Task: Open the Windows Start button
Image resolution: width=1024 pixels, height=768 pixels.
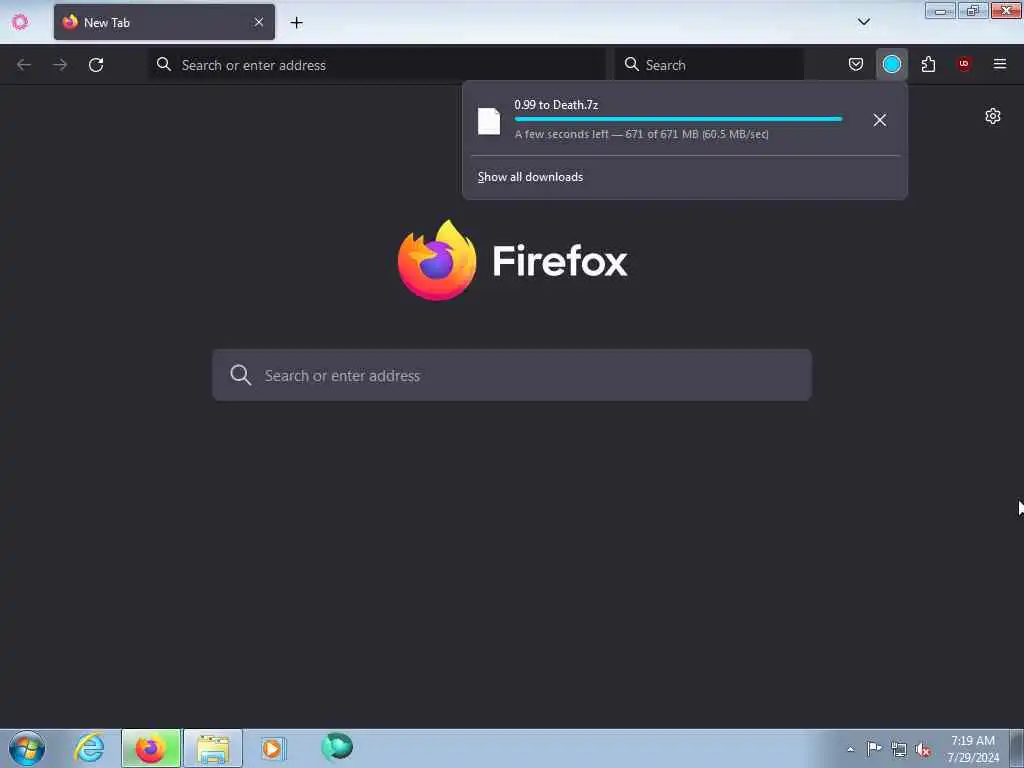Action: [x=27, y=748]
